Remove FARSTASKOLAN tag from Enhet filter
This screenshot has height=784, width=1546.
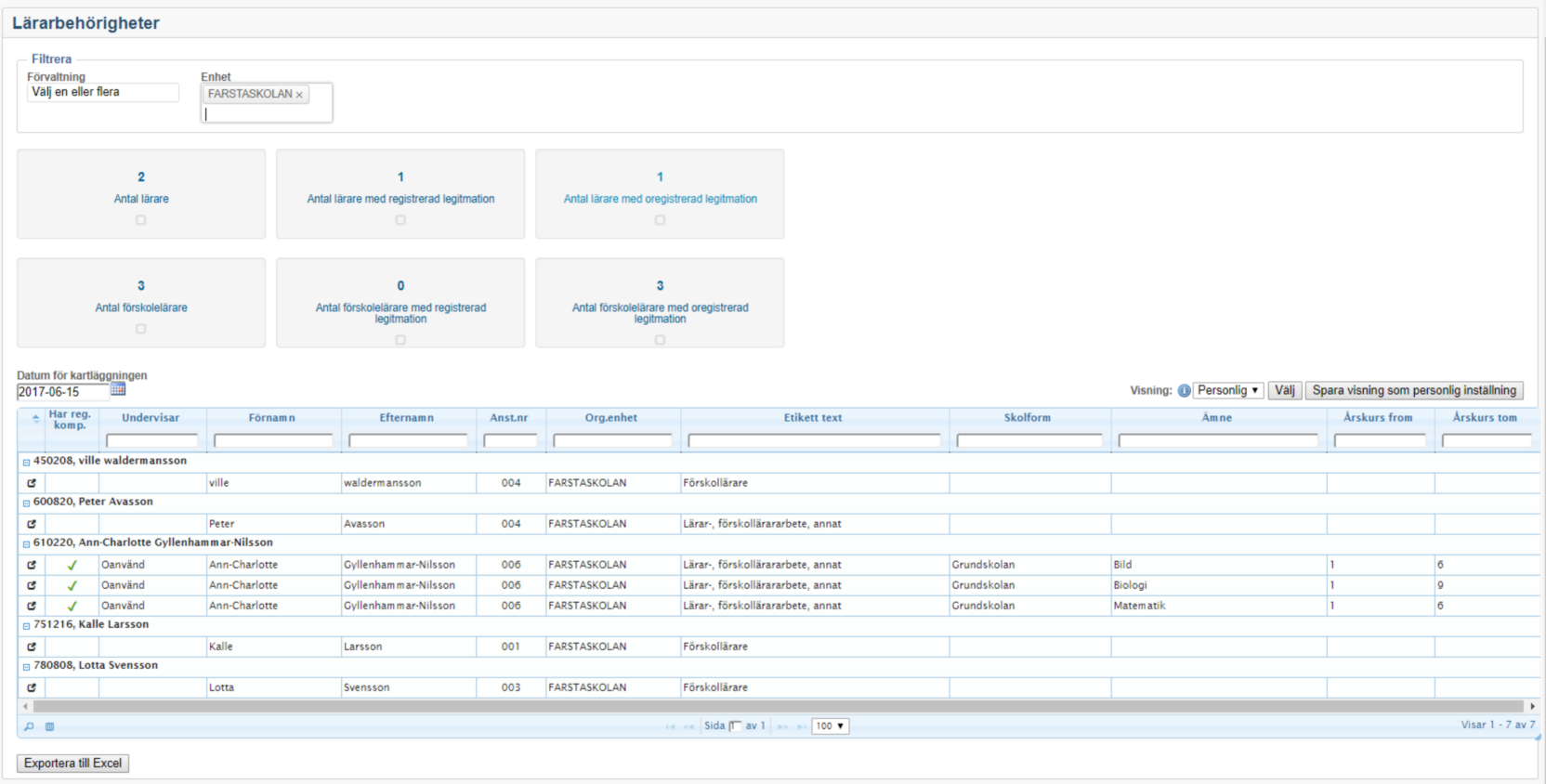[299, 95]
